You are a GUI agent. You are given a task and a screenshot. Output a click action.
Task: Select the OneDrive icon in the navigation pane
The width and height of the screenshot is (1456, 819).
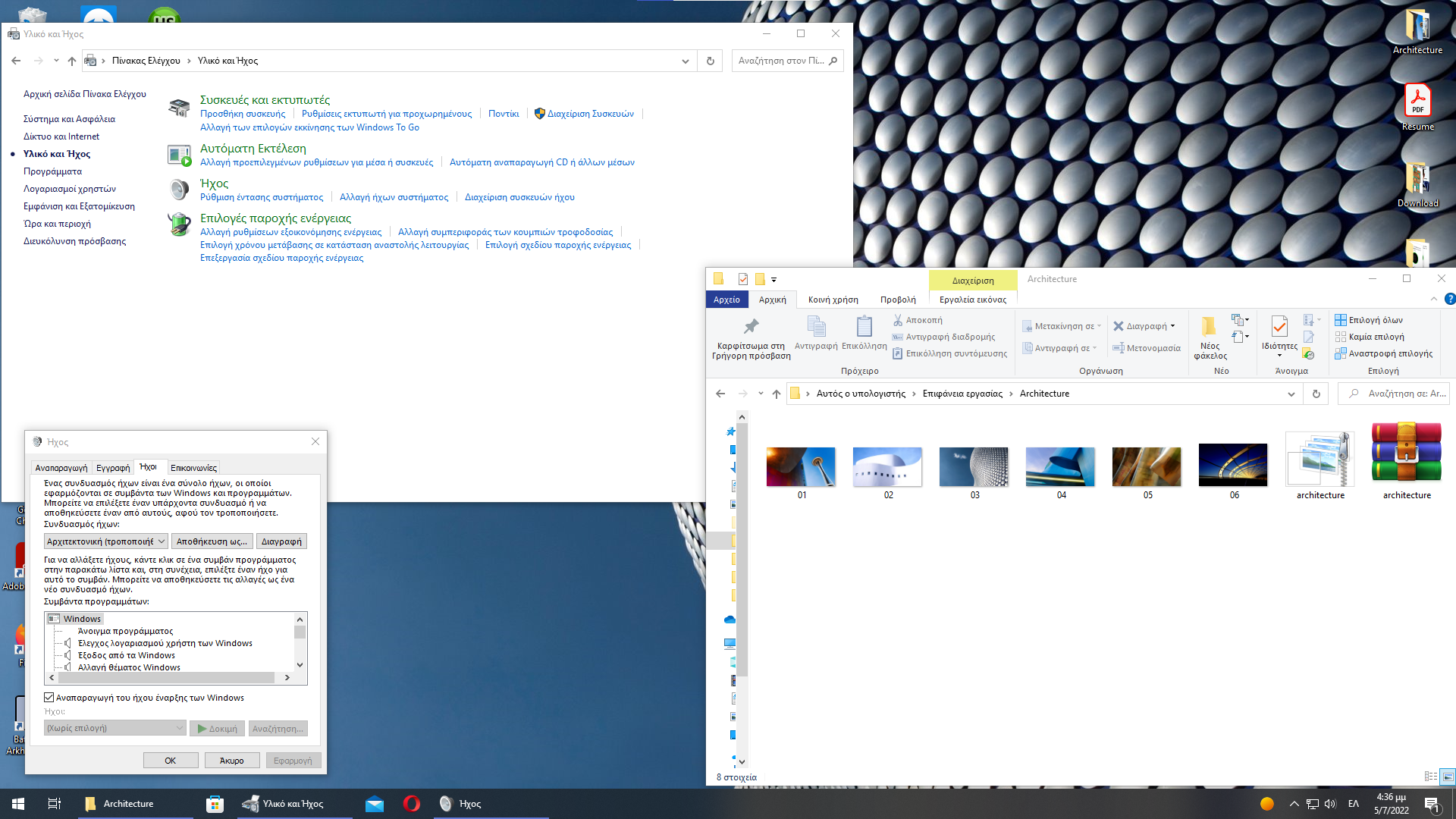730,619
